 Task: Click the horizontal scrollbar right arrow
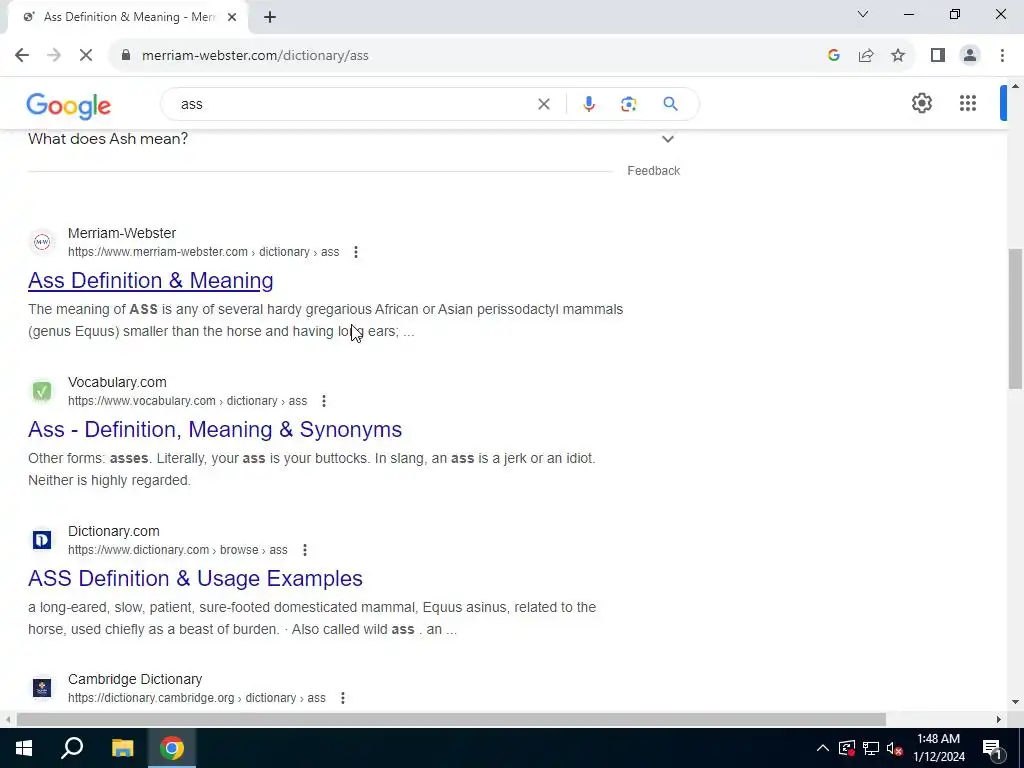(999, 719)
